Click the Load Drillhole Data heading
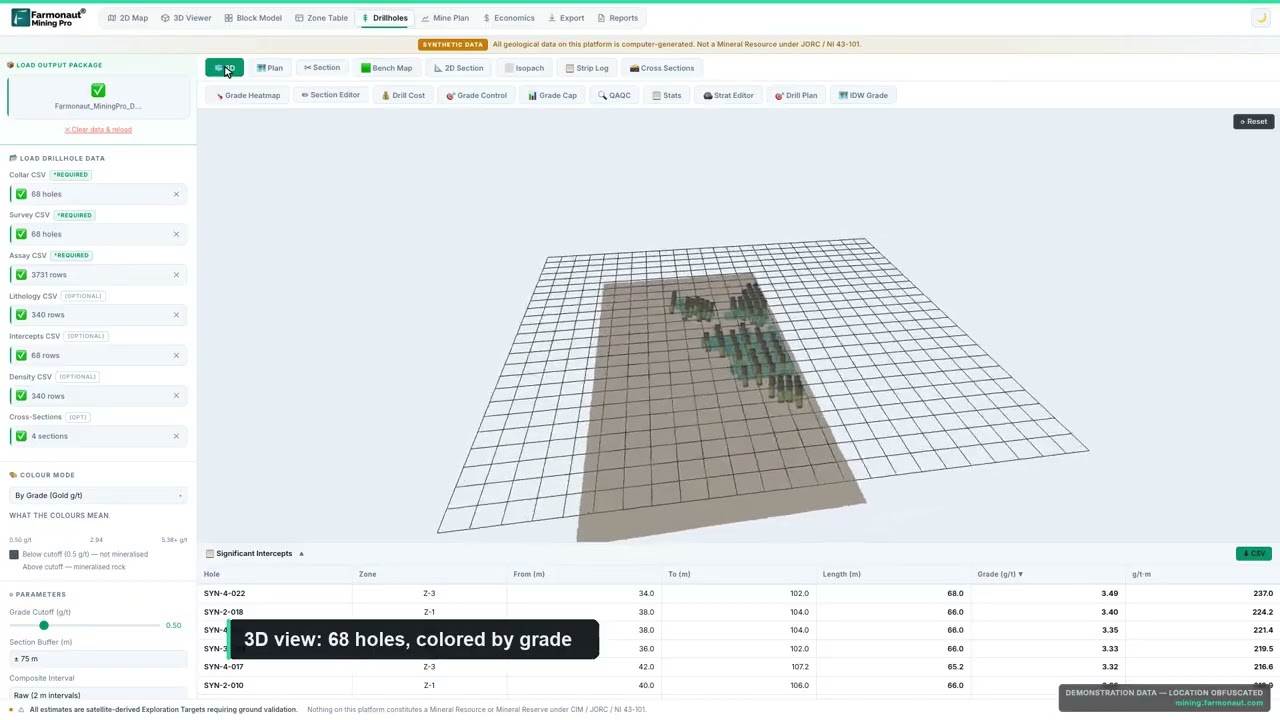The width and height of the screenshot is (1280, 720). click(57, 158)
